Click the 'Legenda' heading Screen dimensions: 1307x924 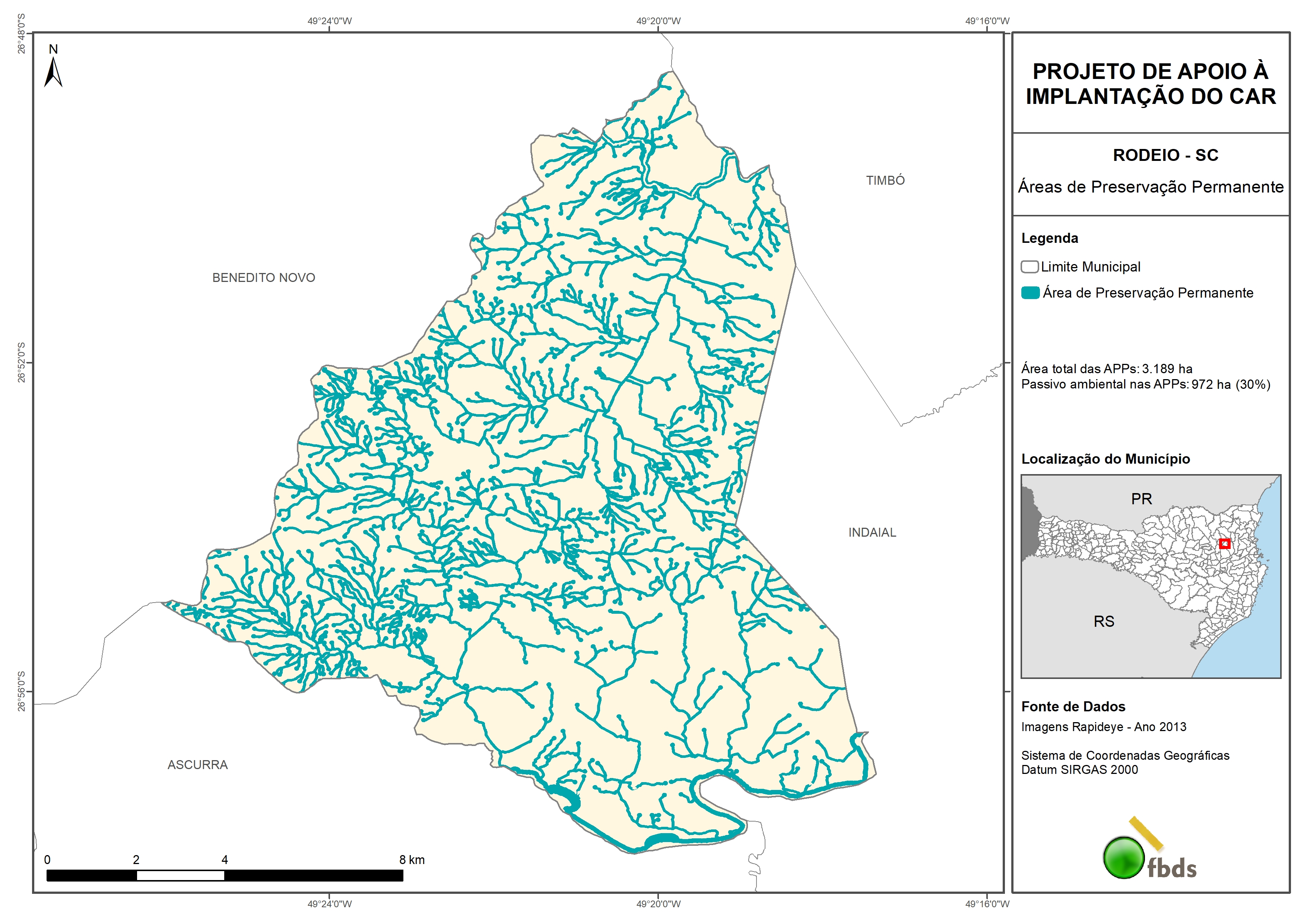point(1050,238)
